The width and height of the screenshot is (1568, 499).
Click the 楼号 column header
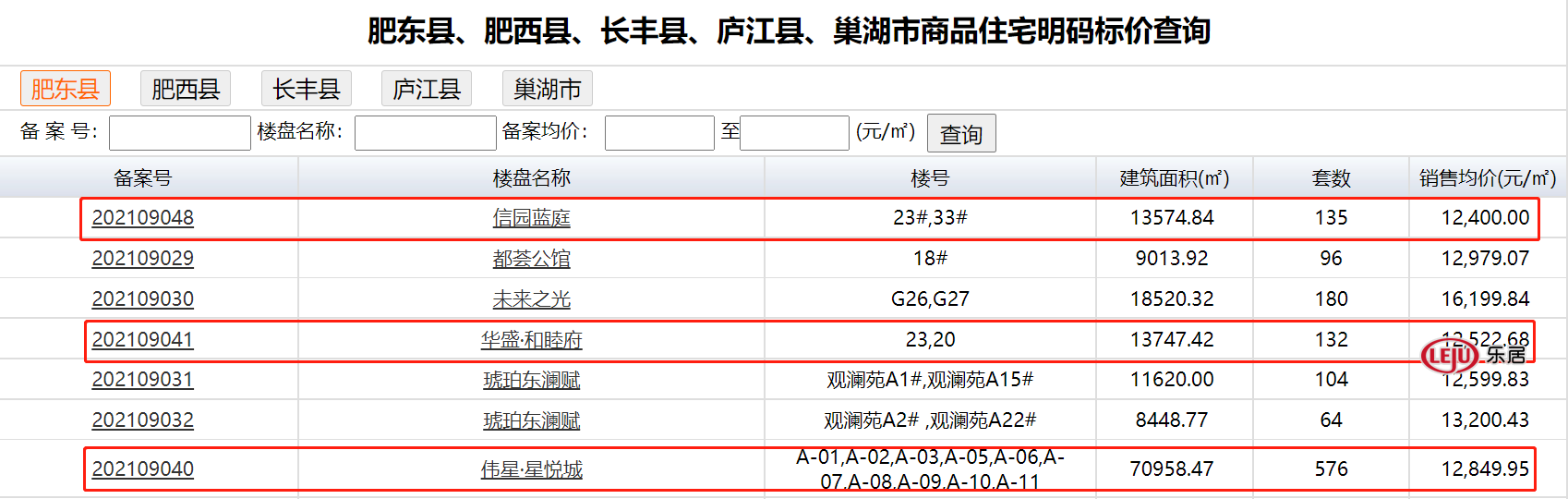tap(930, 178)
